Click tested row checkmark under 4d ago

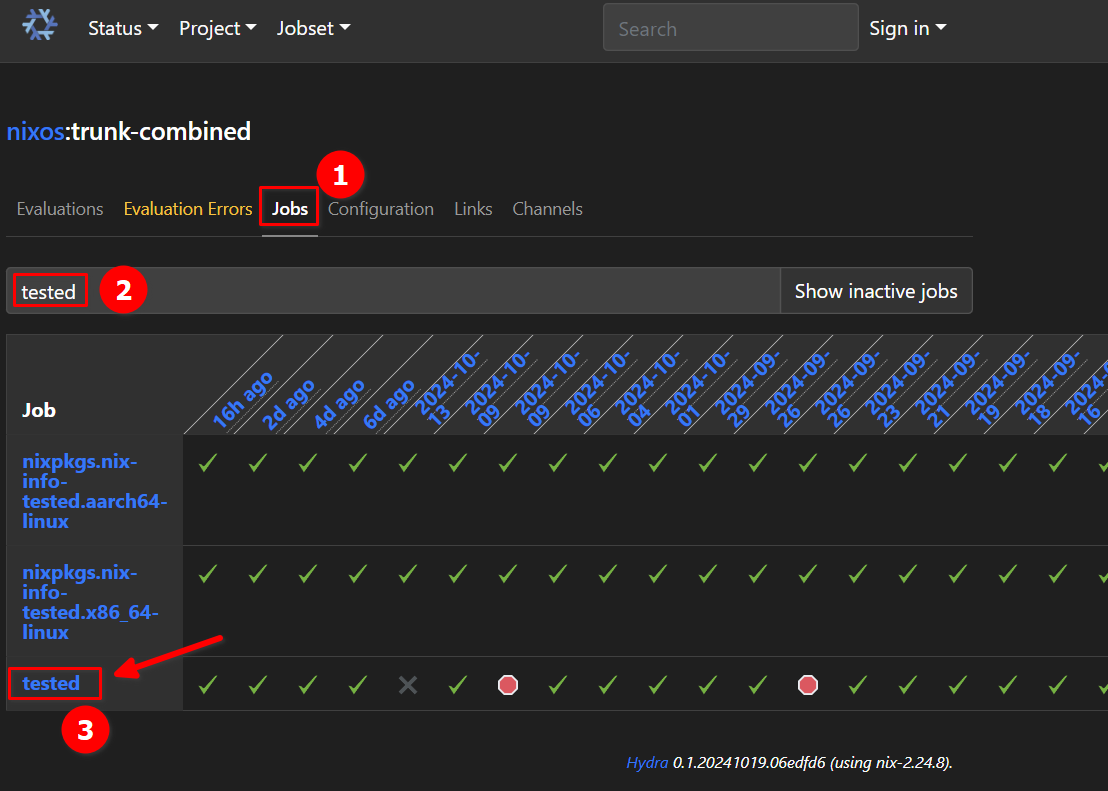point(308,684)
